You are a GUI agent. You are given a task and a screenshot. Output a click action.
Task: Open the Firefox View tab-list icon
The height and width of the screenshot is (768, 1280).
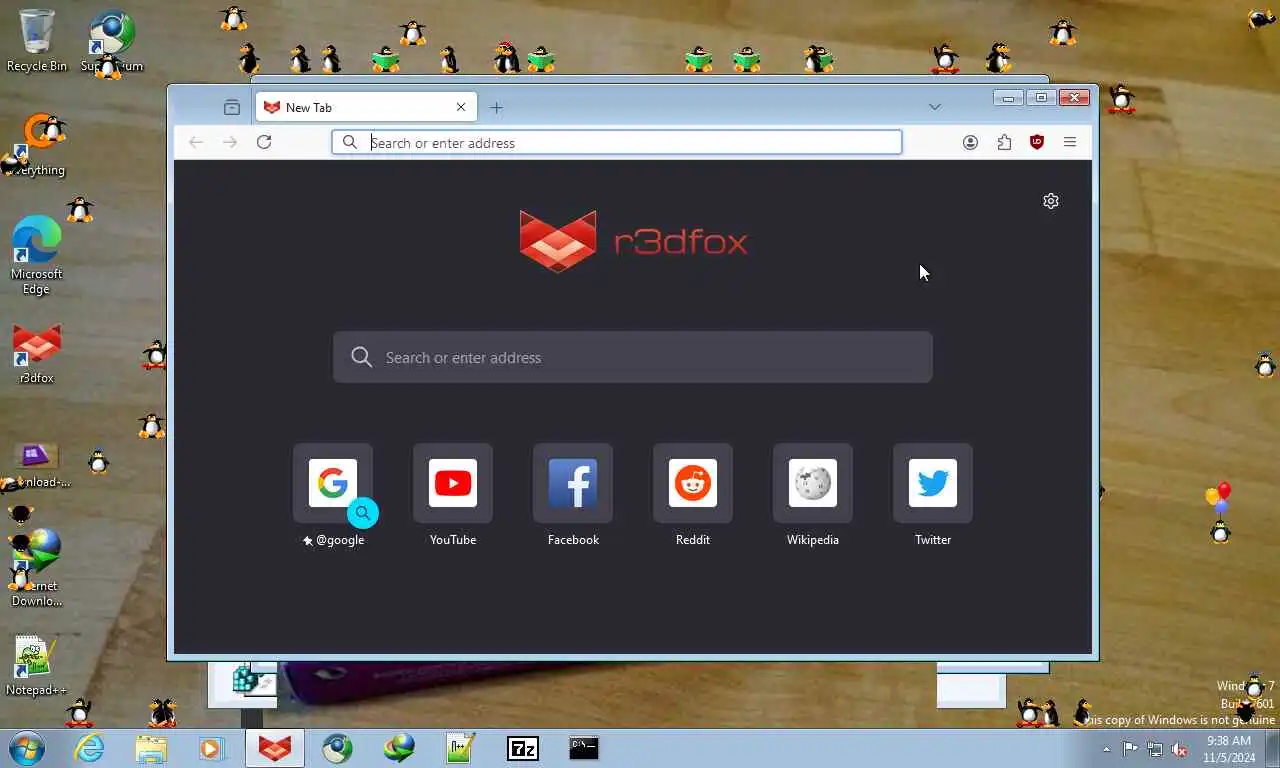[x=232, y=107]
